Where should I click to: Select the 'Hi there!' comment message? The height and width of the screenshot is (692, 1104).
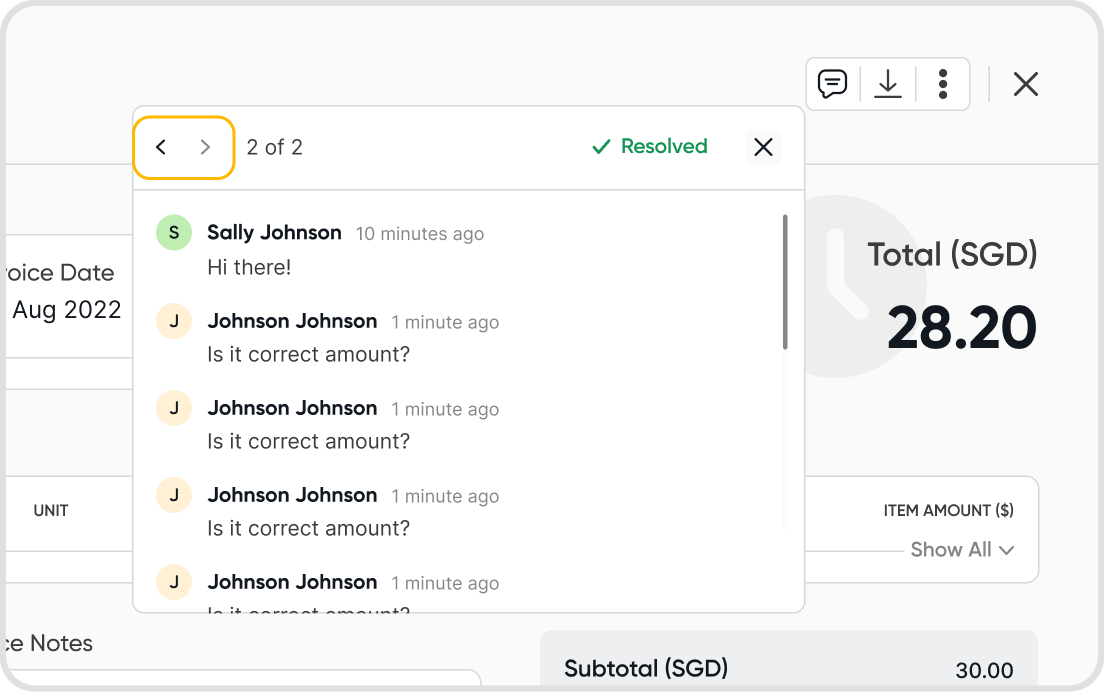[x=249, y=267]
